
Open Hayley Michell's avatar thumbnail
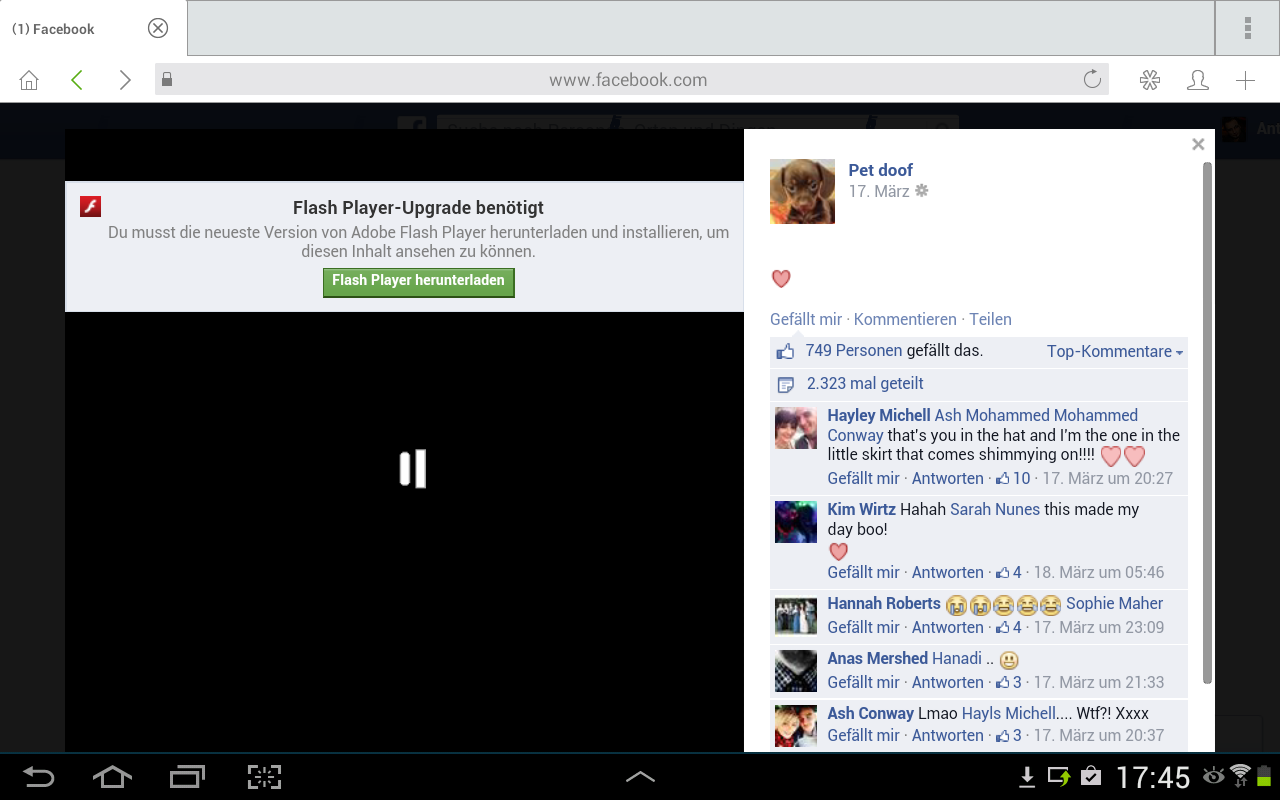796,428
